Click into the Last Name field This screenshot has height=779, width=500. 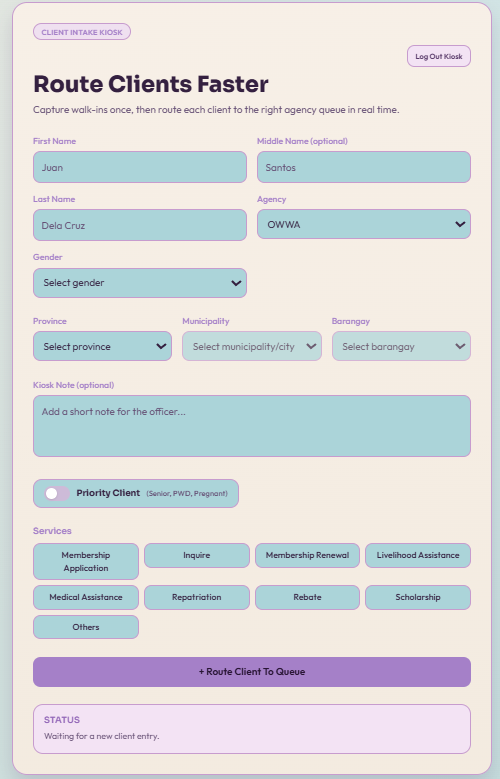click(x=140, y=225)
